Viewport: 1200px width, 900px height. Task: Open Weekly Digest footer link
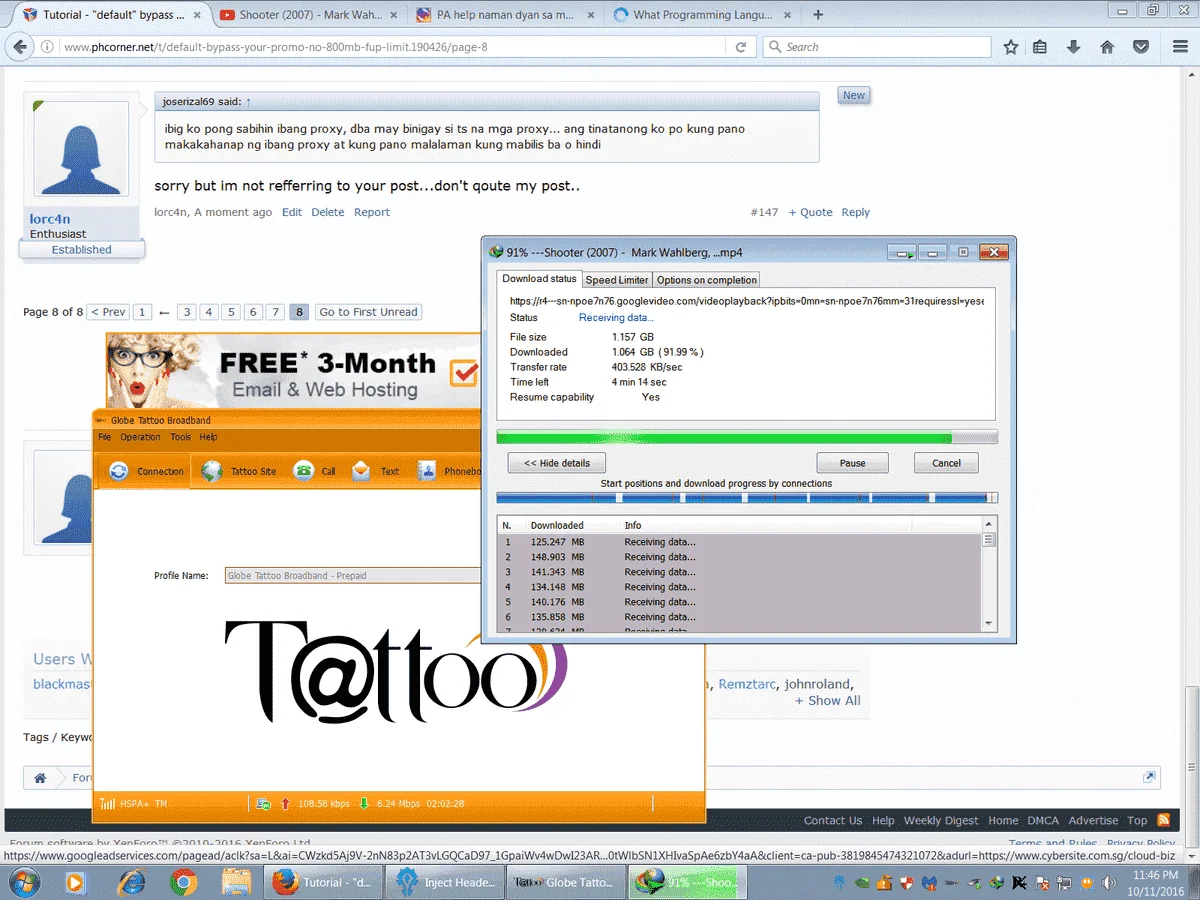(941, 820)
